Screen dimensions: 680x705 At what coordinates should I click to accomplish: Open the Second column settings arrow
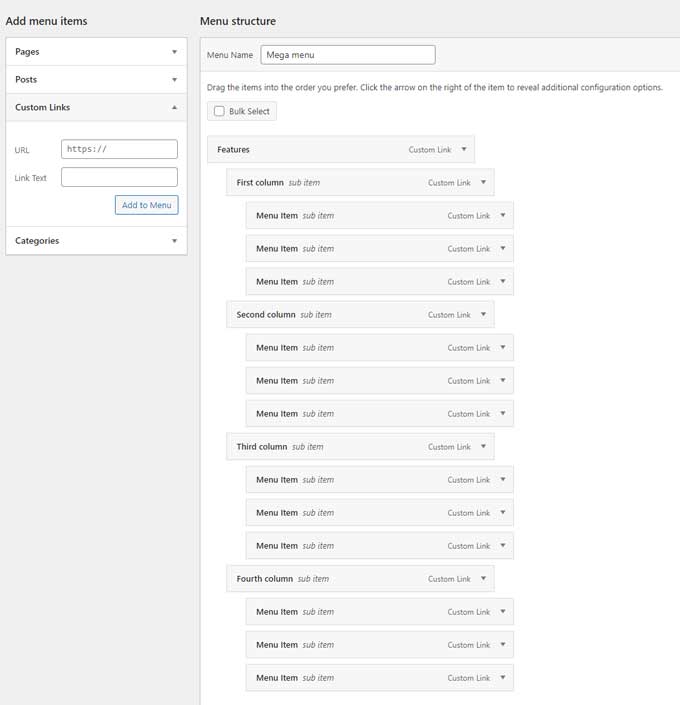483,314
